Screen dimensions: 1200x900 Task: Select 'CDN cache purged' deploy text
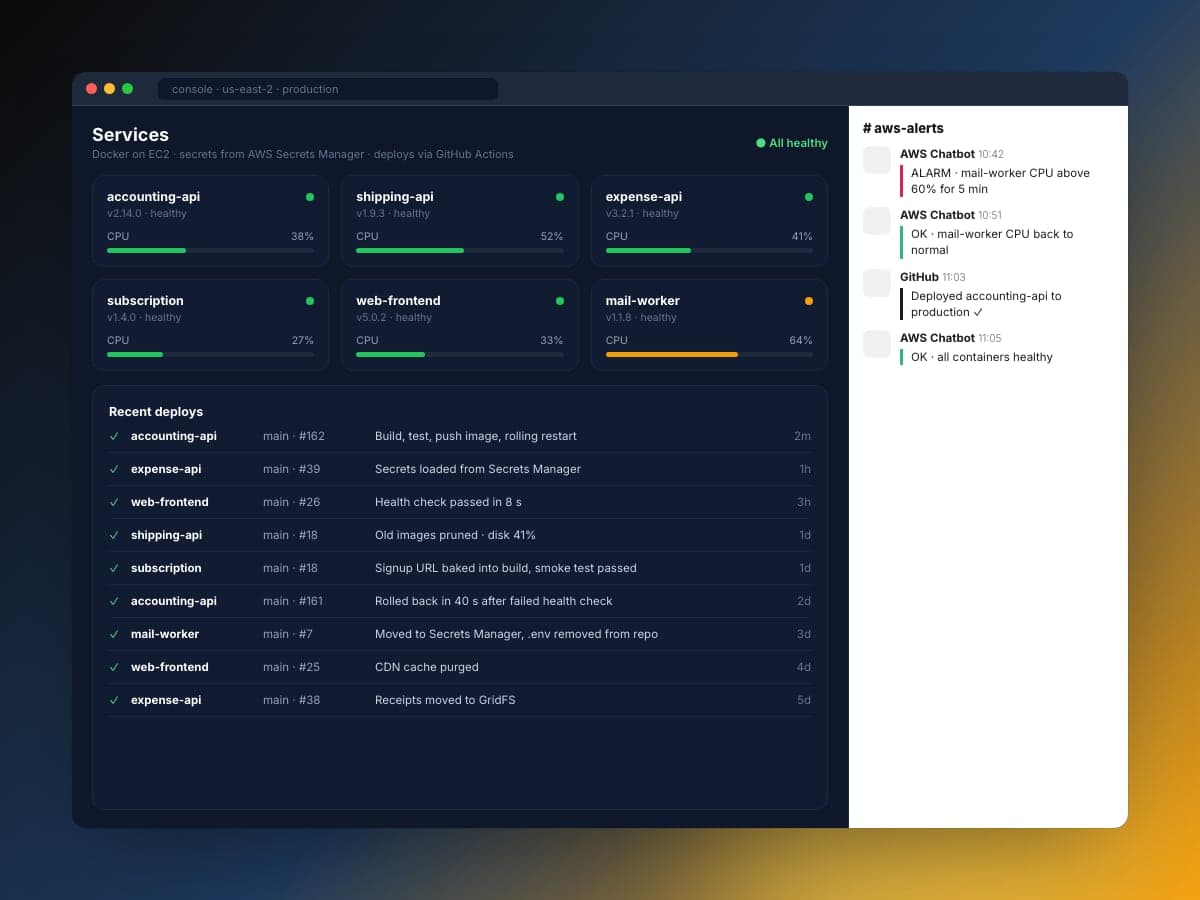427,667
